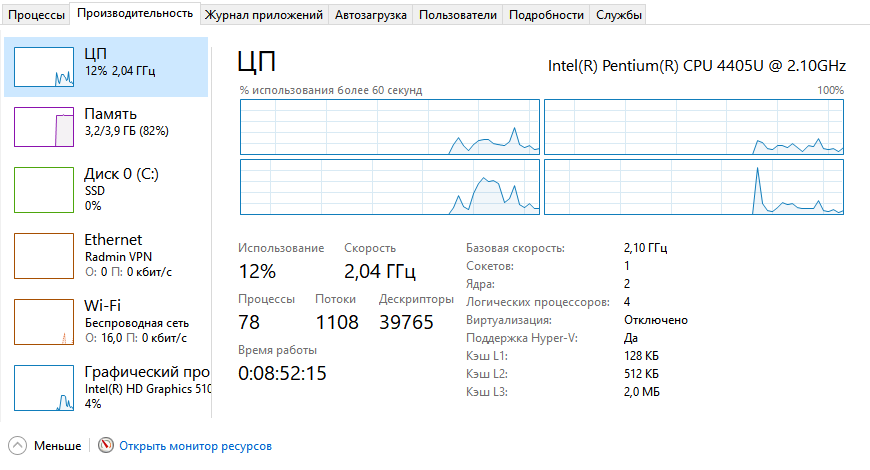Select the ЦП mini graph thumbnail
870x470 pixels.
pyautogui.click(x=45, y=66)
